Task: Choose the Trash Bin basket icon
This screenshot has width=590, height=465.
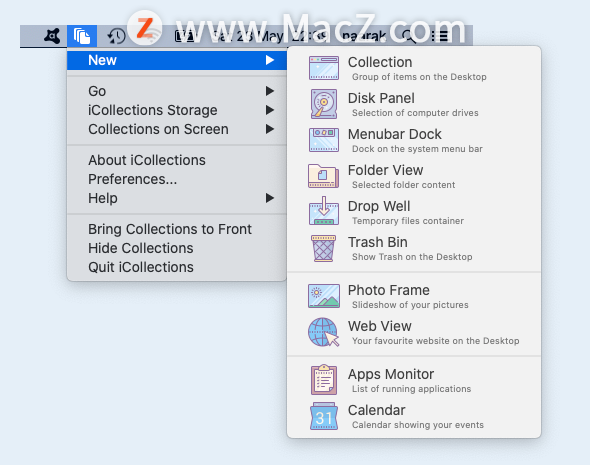Action: (x=324, y=248)
